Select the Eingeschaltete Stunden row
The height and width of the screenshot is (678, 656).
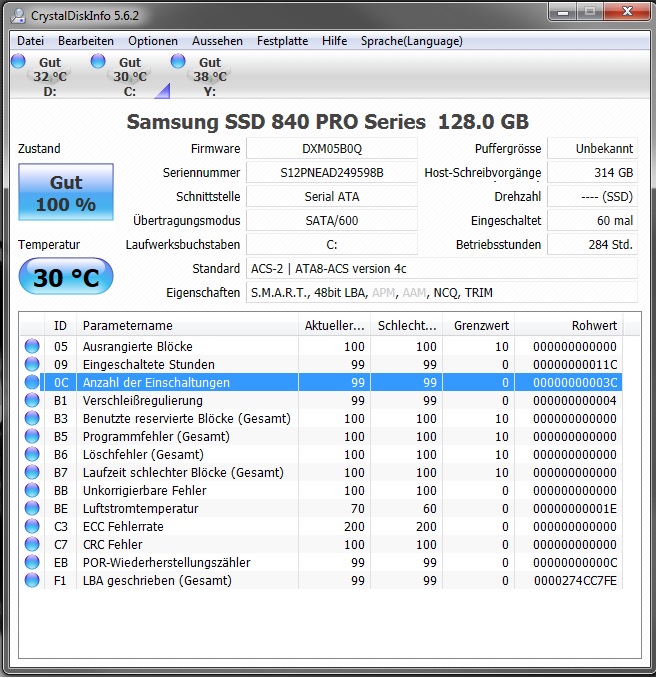click(x=321, y=365)
